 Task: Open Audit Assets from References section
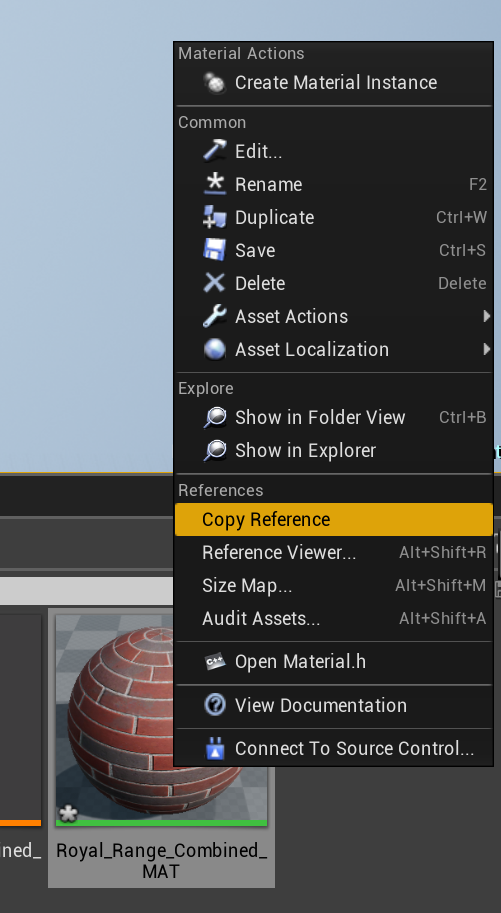coord(334,618)
